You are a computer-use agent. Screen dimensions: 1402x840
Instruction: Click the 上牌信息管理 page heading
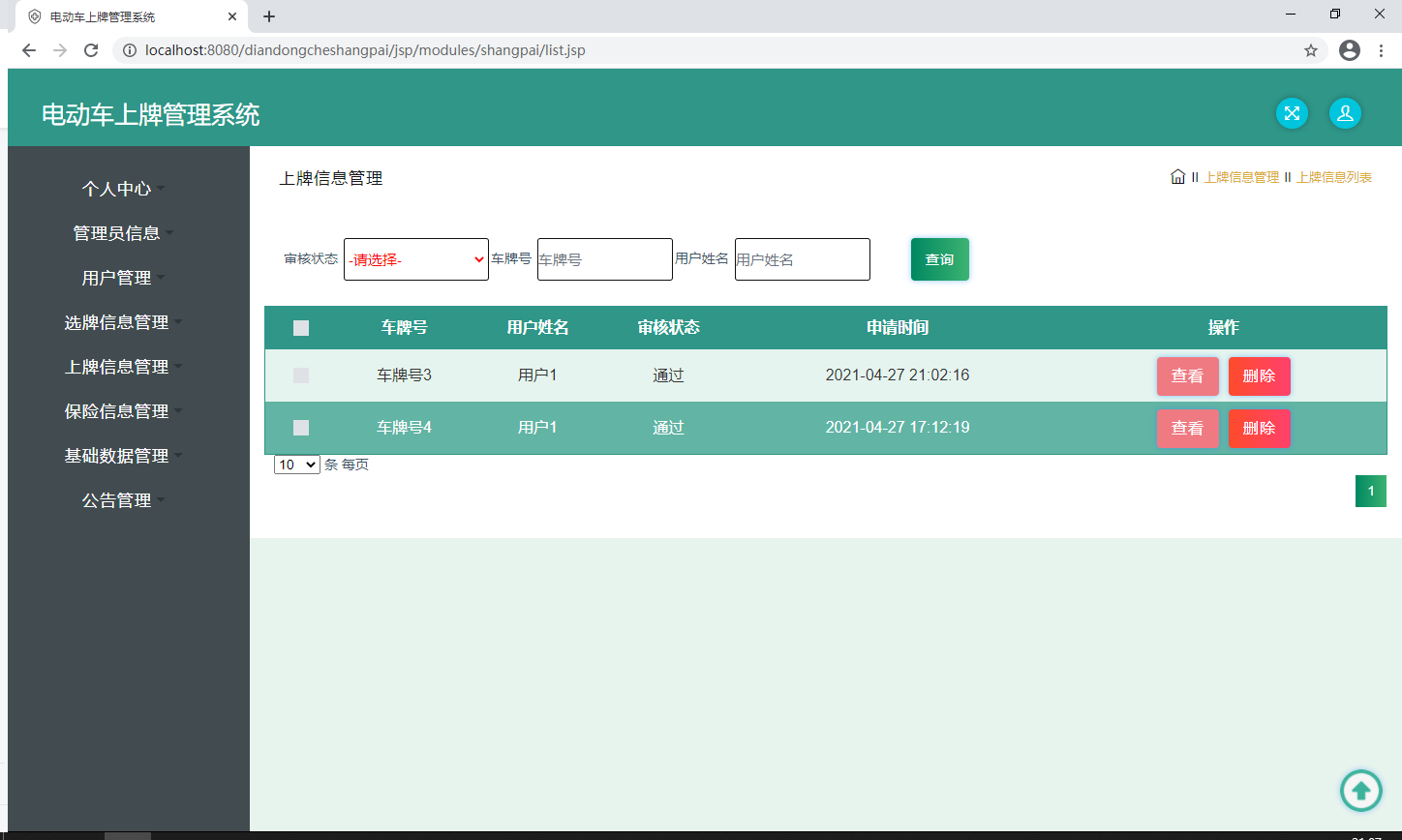pyautogui.click(x=331, y=178)
